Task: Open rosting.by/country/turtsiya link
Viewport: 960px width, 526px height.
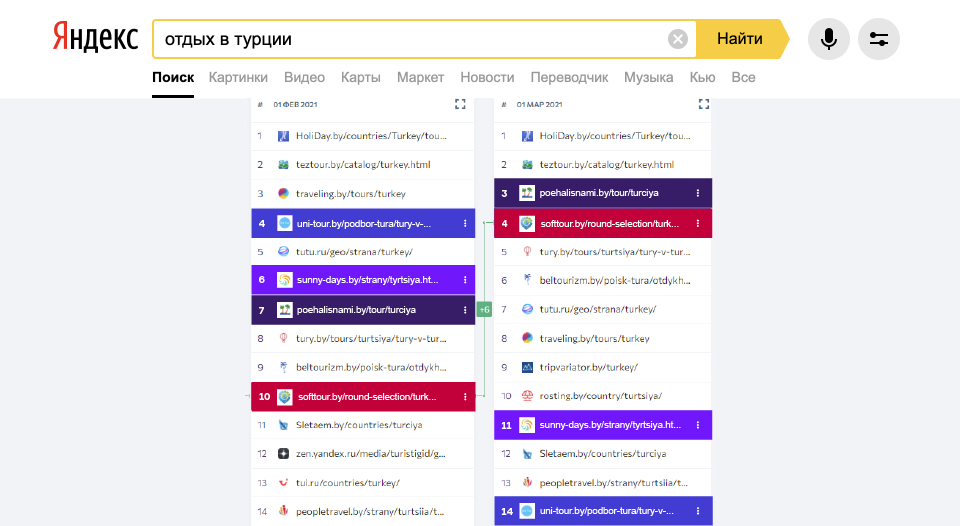Action: pyautogui.click(x=601, y=396)
